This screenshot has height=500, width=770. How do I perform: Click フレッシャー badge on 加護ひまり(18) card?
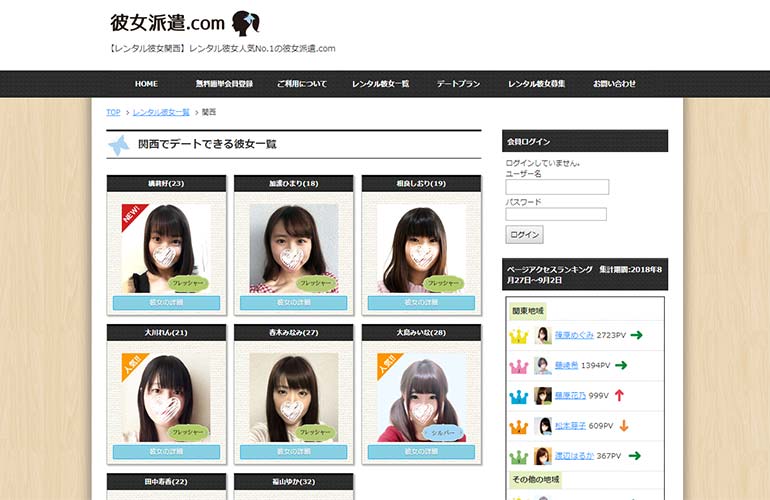click(316, 283)
